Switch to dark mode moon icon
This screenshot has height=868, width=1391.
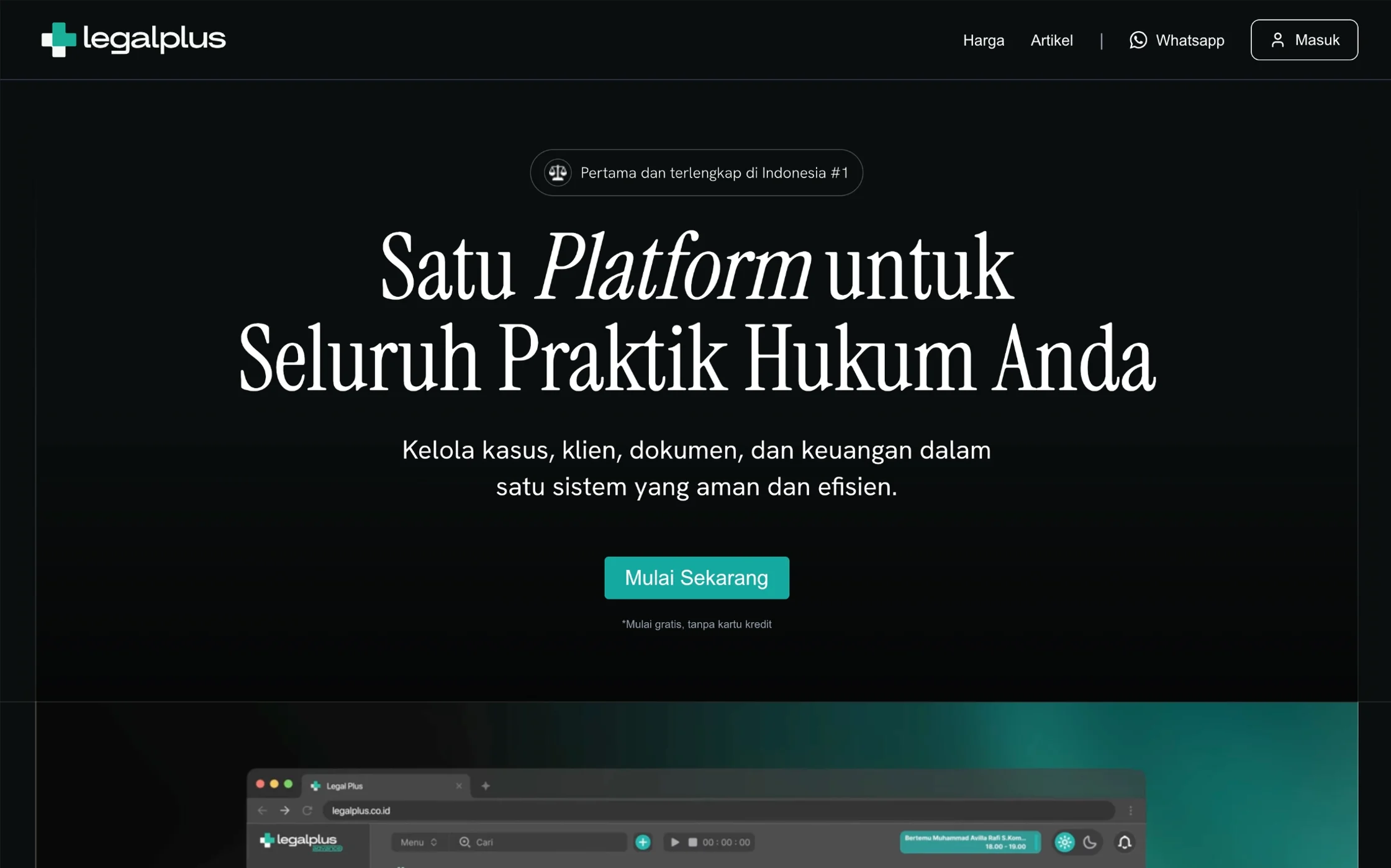pos(1090,842)
